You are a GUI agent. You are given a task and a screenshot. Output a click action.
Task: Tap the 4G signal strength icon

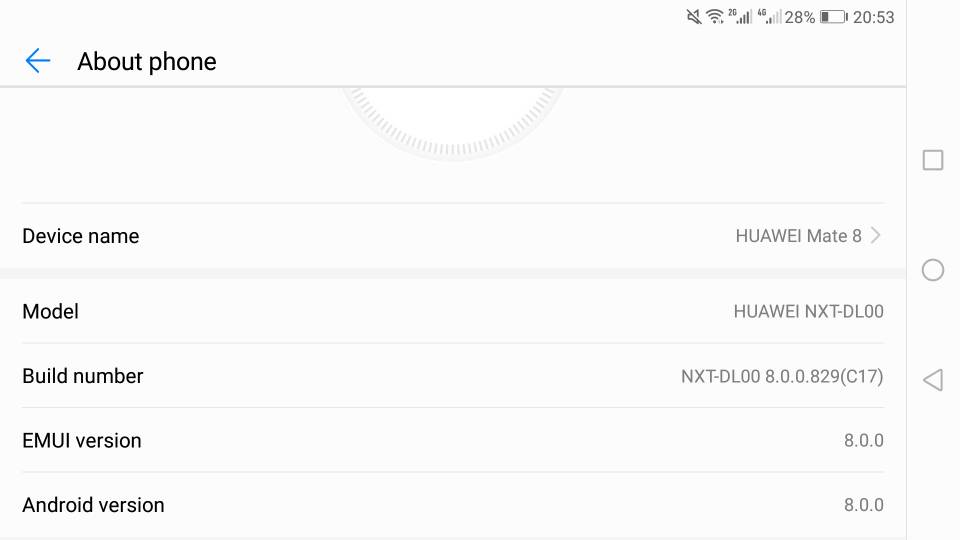point(769,17)
